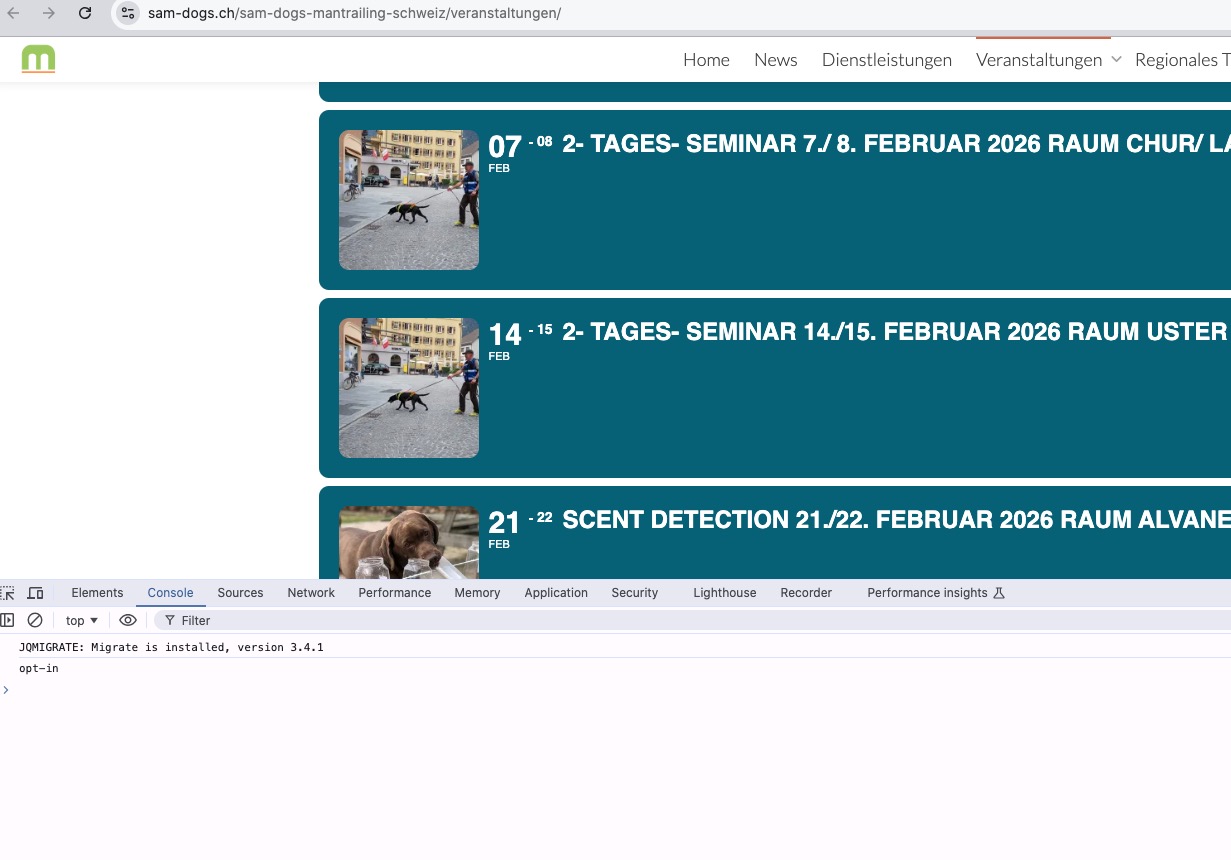The width and height of the screenshot is (1231, 860).
Task: Activate the inspect element picker
Action: coord(8,593)
